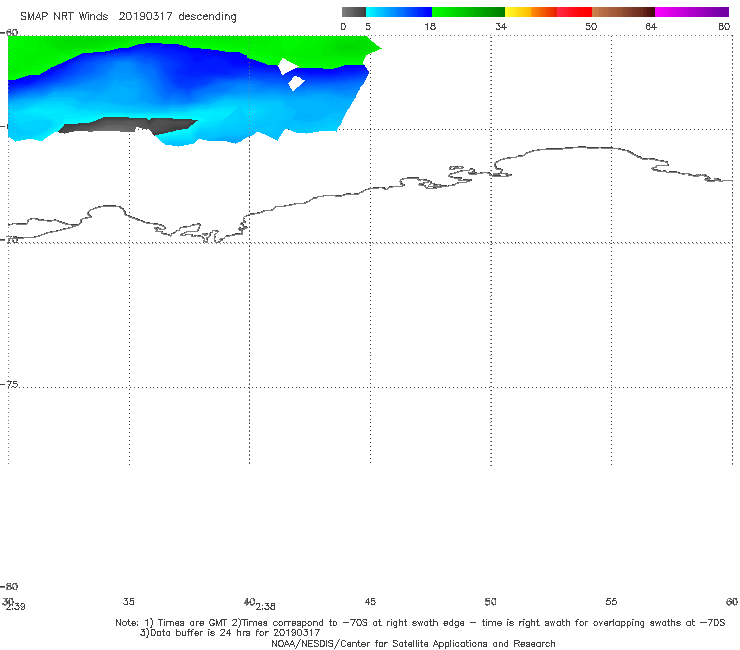Click the swath time "2:38" near longitude 40
Screen dimensions: 740x650
pyautogui.click(x=266, y=607)
